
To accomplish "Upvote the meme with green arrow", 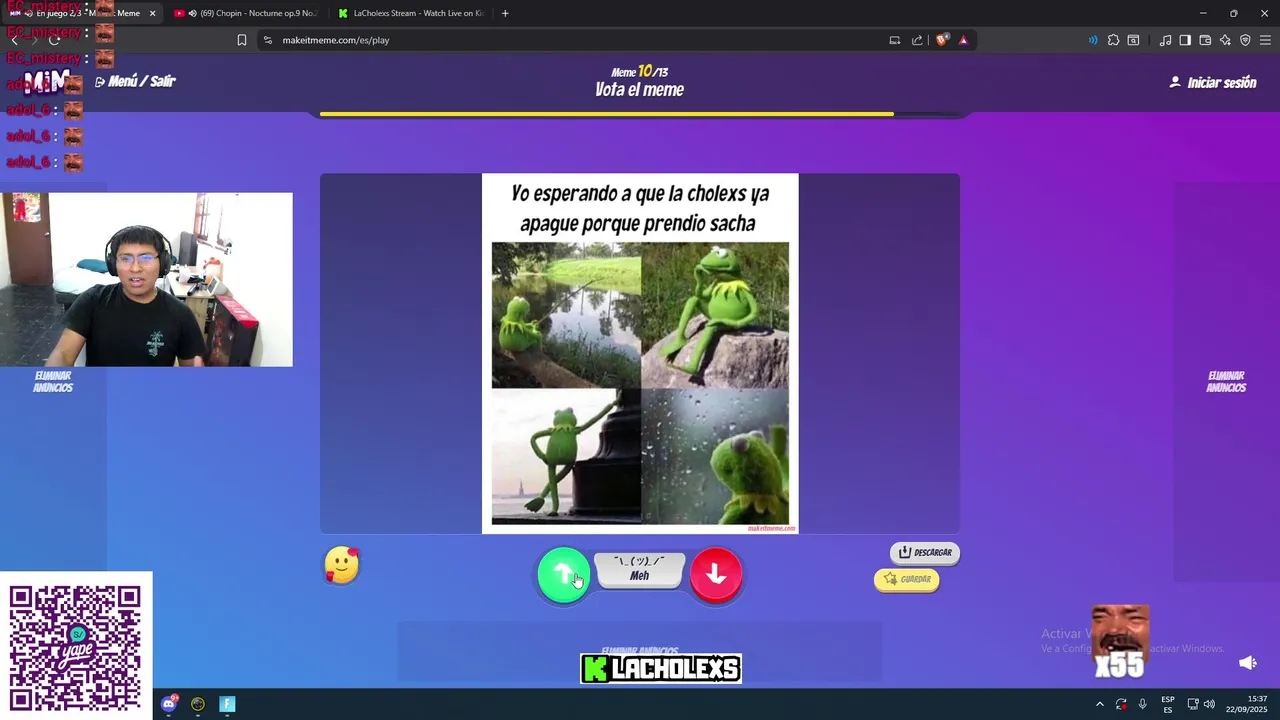I will pos(563,574).
